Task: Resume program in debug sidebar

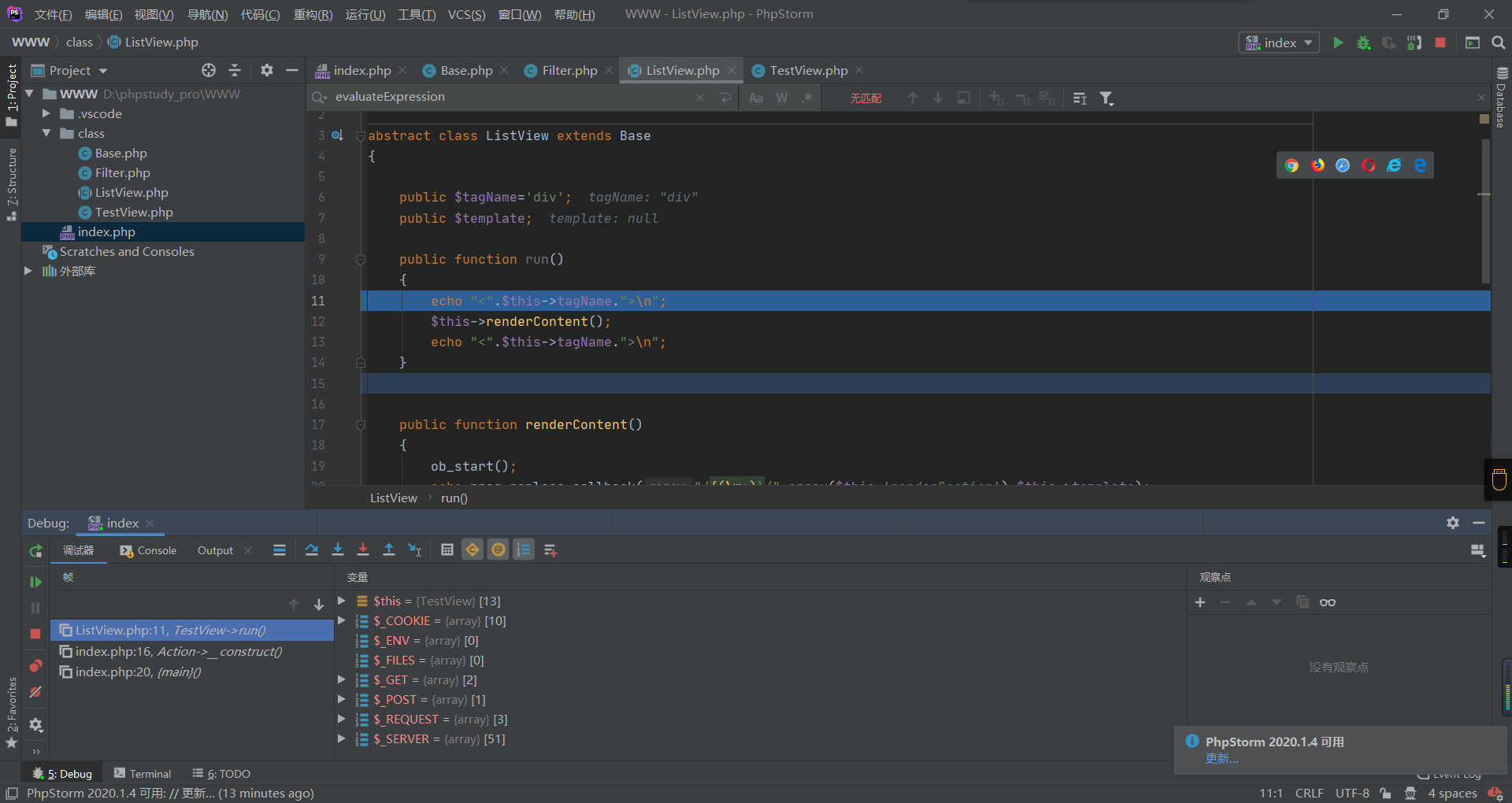Action: (35, 582)
